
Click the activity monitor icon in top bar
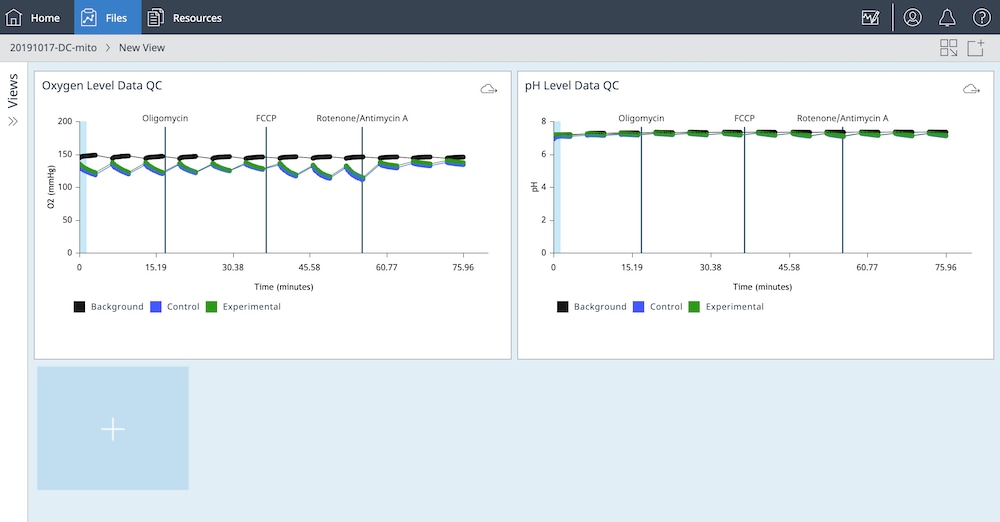point(870,17)
